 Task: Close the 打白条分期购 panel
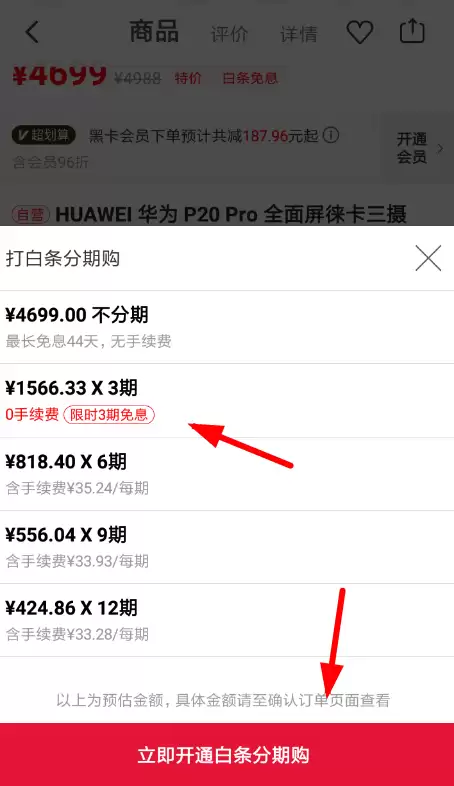(x=428, y=259)
